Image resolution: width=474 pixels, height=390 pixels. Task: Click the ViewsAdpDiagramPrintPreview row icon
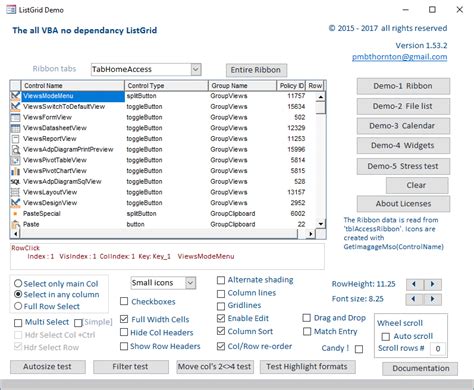pyautogui.click(x=15, y=149)
